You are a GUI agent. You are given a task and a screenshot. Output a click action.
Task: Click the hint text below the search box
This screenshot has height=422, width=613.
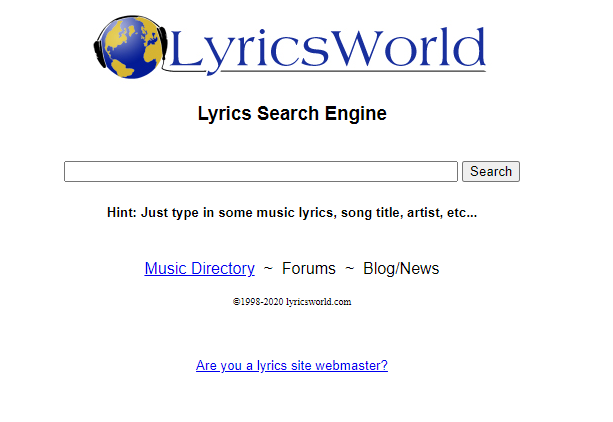pyautogui.click(x=292, y=212)
